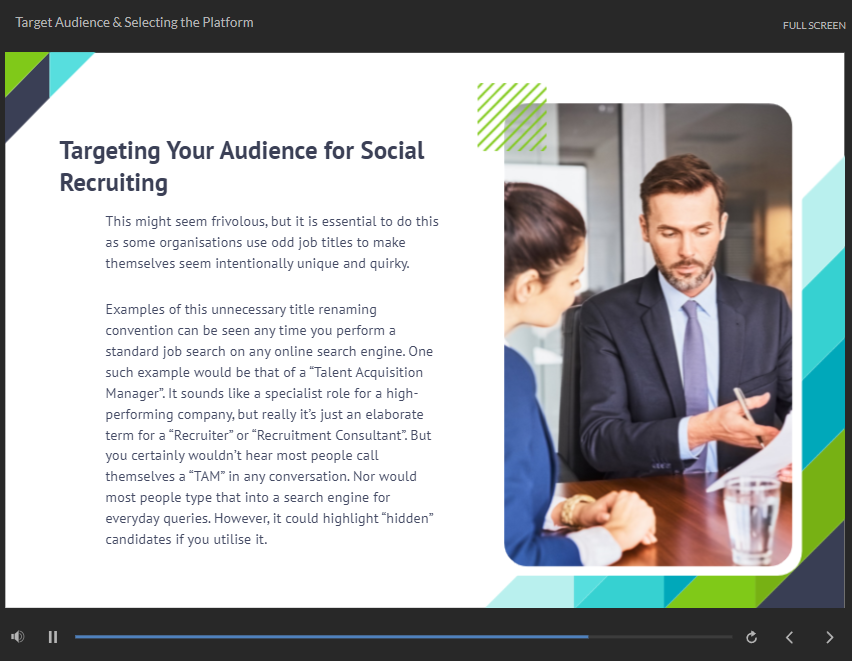Click the replay slide icon

[x=751, y=637]
